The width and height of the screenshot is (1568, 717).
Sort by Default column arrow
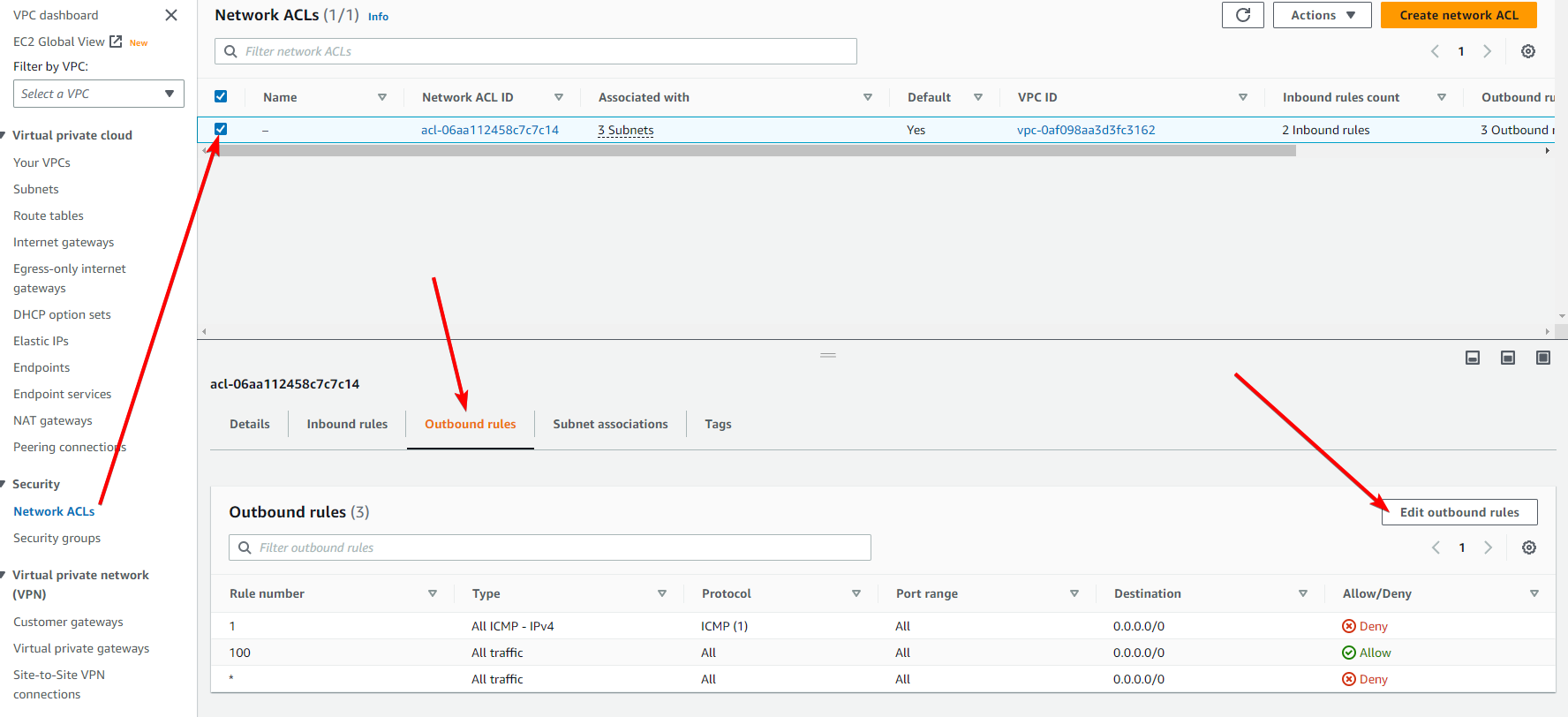click(x=978, y=97)
